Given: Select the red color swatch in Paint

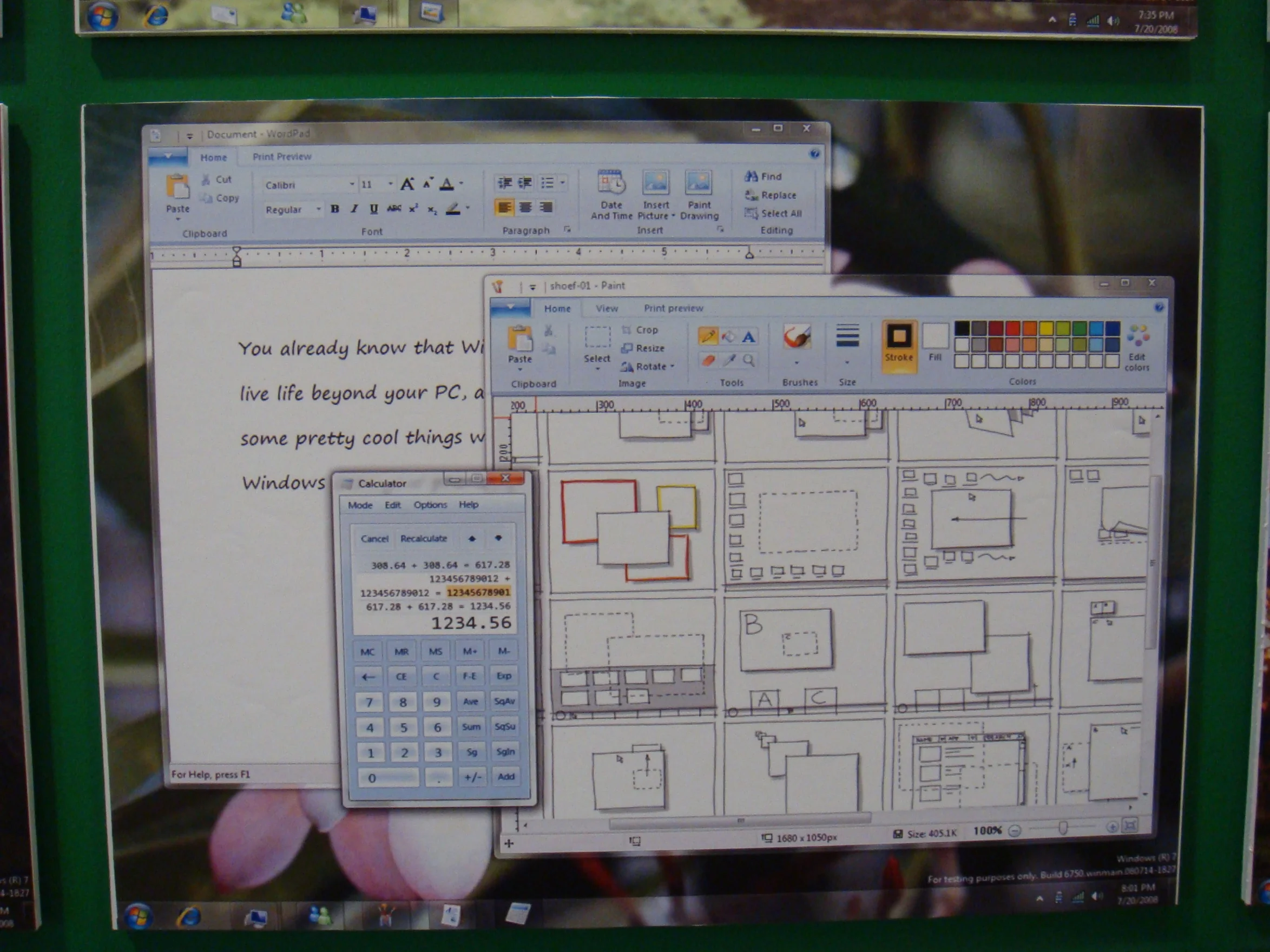Looking at the screenshot, I should pos(1013,328).
